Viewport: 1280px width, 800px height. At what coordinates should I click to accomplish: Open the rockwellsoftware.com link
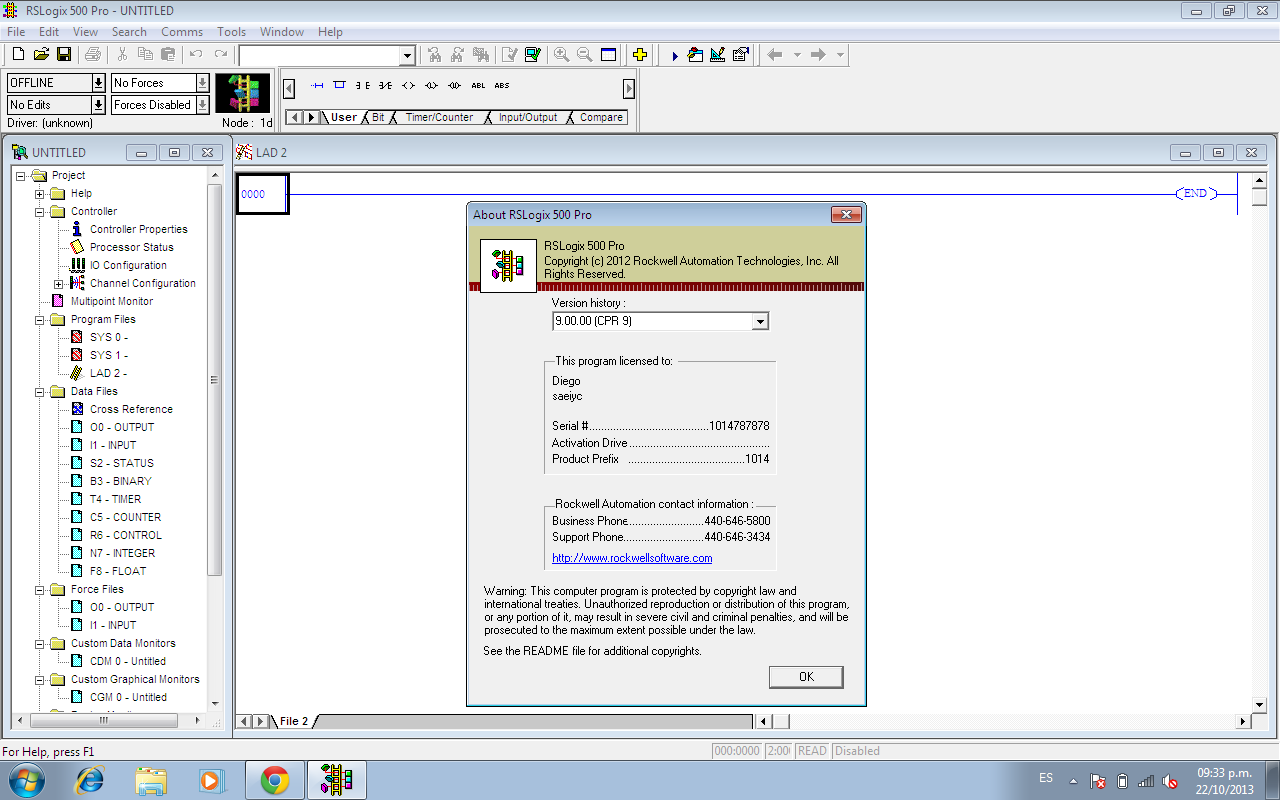coord(632,558)
